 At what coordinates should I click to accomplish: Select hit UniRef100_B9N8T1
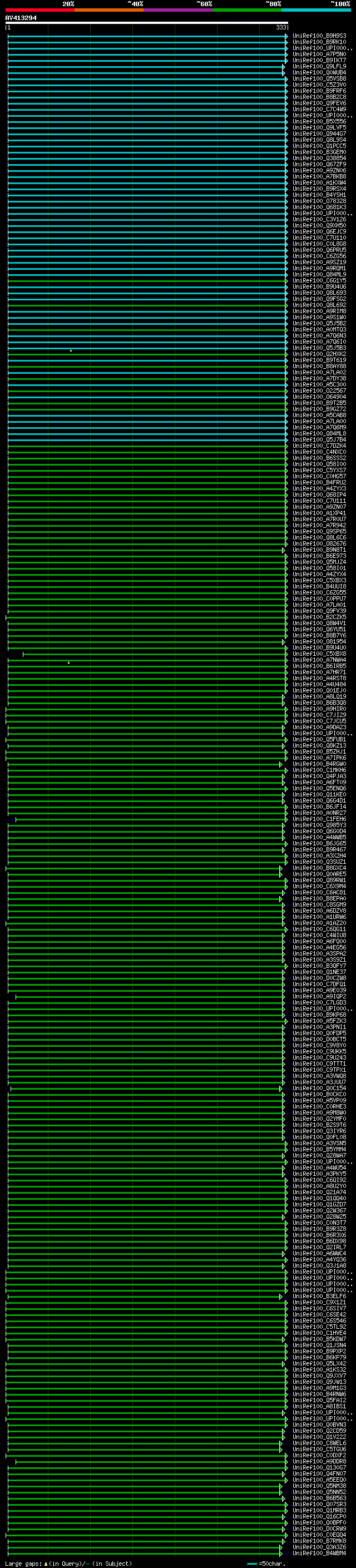point(319,550)
